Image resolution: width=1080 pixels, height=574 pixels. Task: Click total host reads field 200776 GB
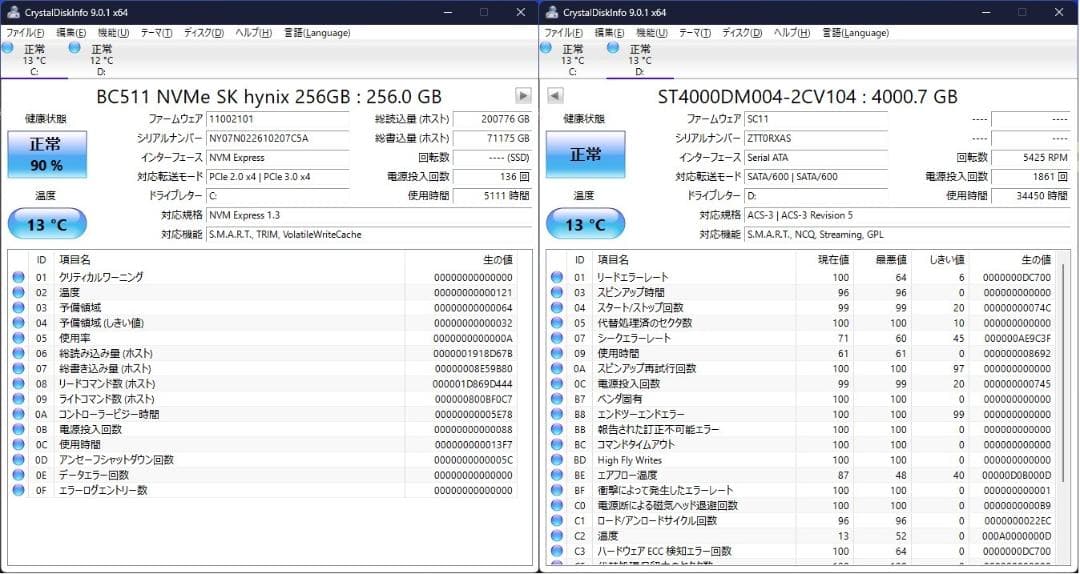pyautogui.click(x=492, y=119)
